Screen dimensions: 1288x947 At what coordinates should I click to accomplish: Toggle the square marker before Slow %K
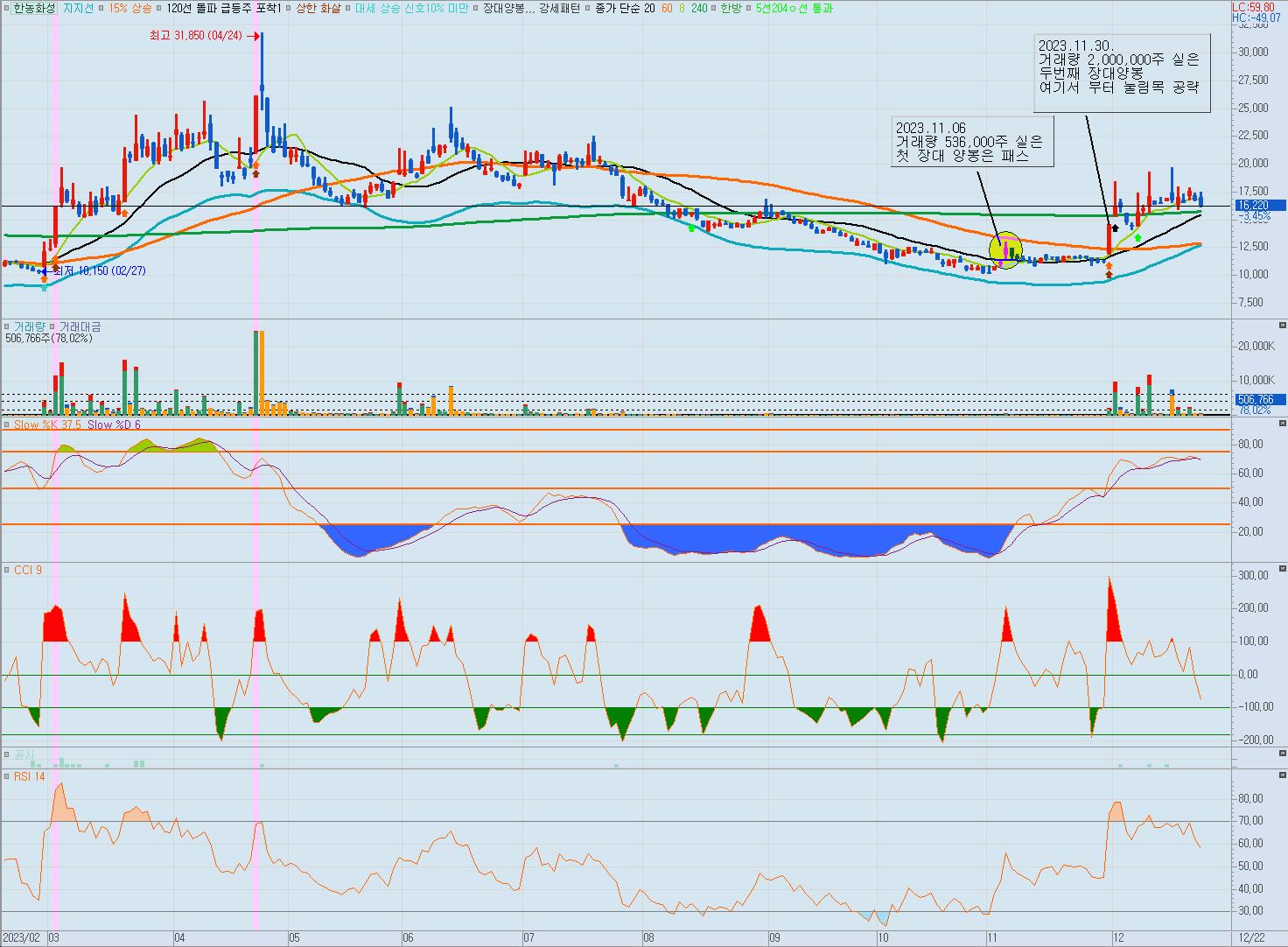(x=7, y=424)
